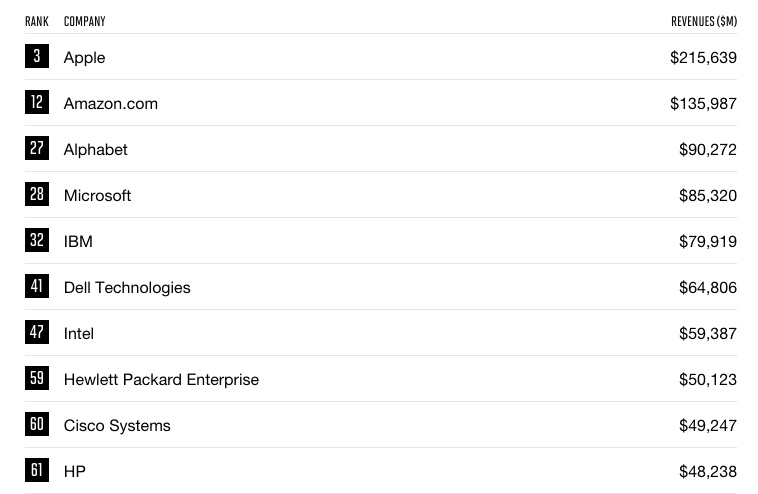Viewport: 758px width, 494px height.
Task: Click Apple's revenue value $215,639
Action: (703, 58)
